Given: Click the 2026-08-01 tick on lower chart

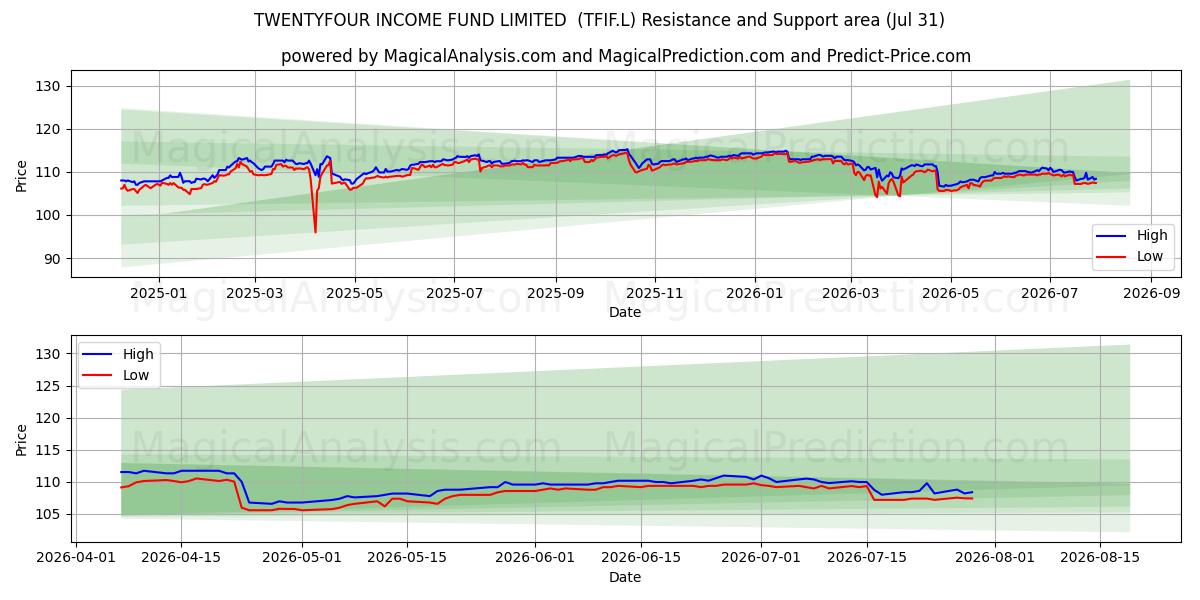Looking at the screenshot, I should click(994, 559).
